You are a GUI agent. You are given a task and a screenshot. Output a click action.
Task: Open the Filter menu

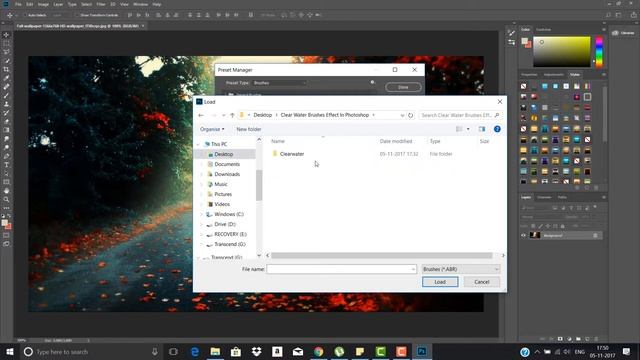(x=101, y=4)
